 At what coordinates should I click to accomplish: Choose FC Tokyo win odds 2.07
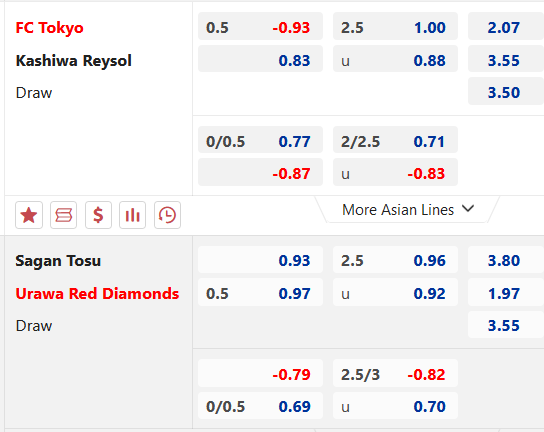[505, 27]
